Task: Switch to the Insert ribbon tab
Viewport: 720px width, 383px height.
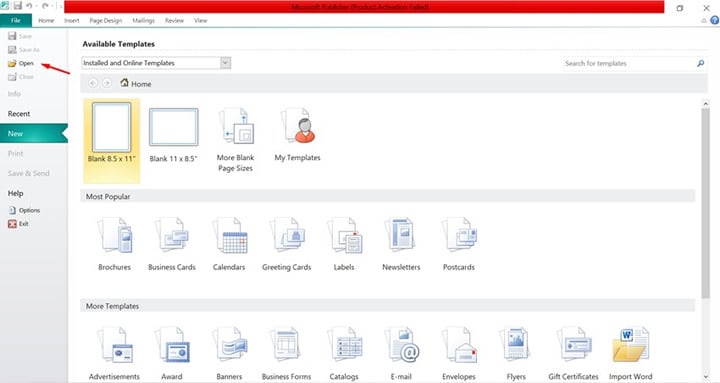Action: [72, 21]
